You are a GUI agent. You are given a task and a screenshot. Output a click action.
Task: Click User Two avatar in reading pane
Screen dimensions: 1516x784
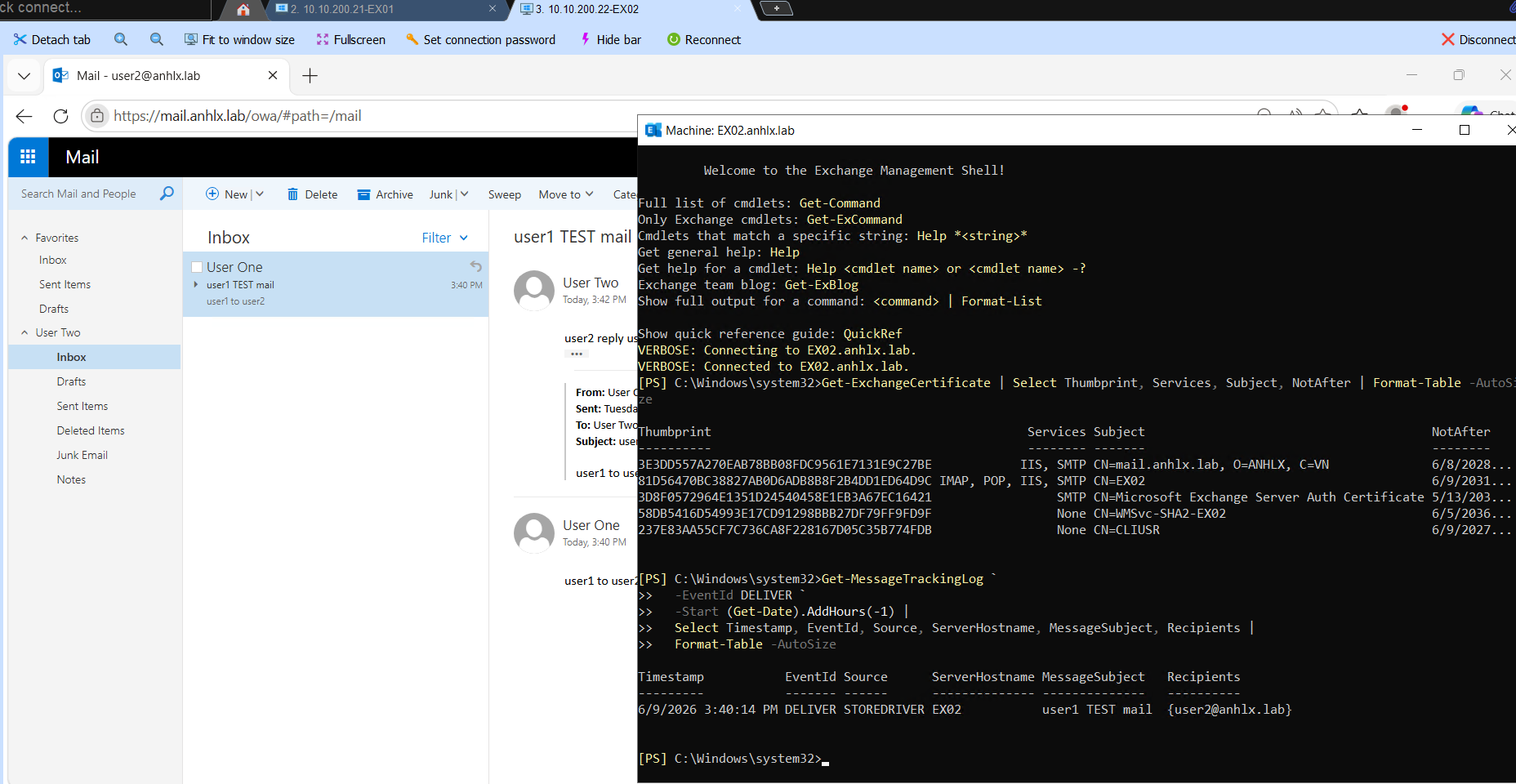[x=534, y=291]
